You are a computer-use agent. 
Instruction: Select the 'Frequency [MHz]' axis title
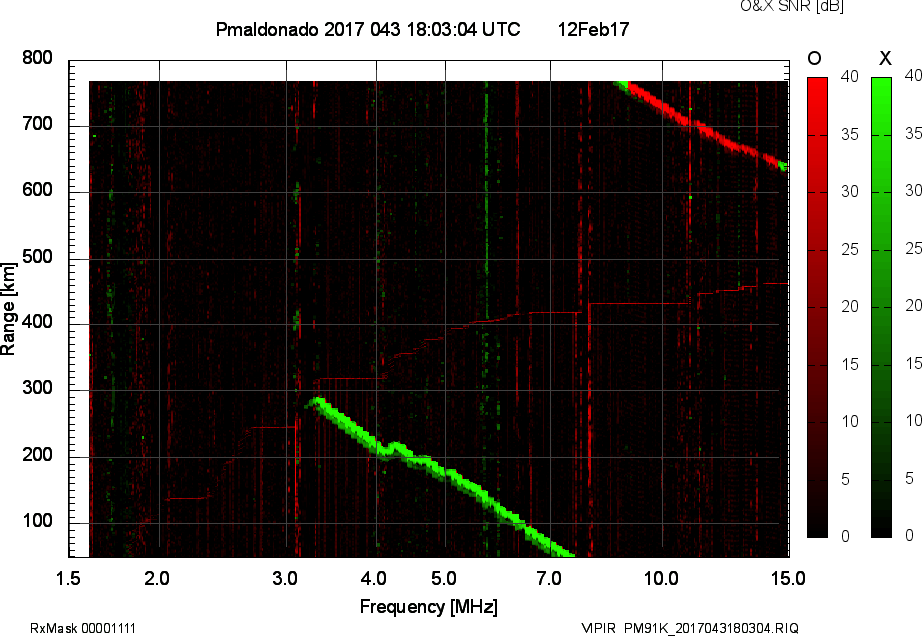tap(429, 607)
